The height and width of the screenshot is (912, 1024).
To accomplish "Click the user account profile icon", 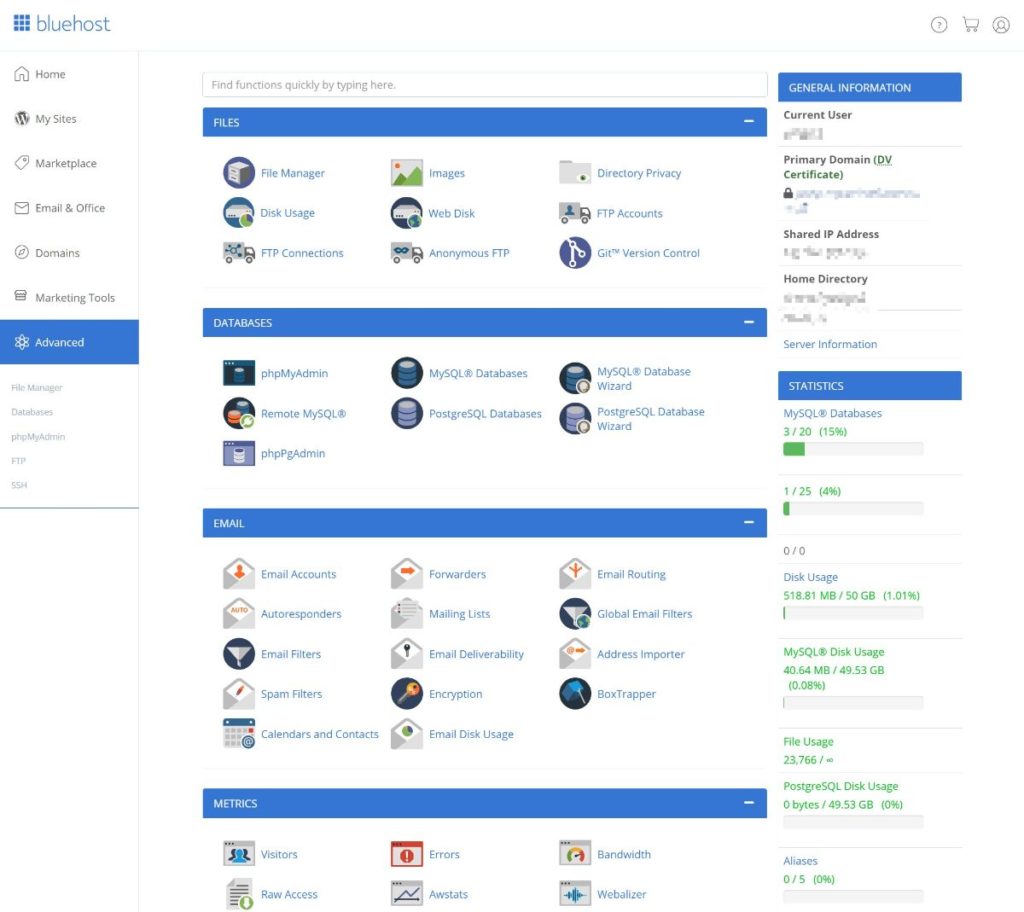I will pyautogui.click(x=1001, y=25).
